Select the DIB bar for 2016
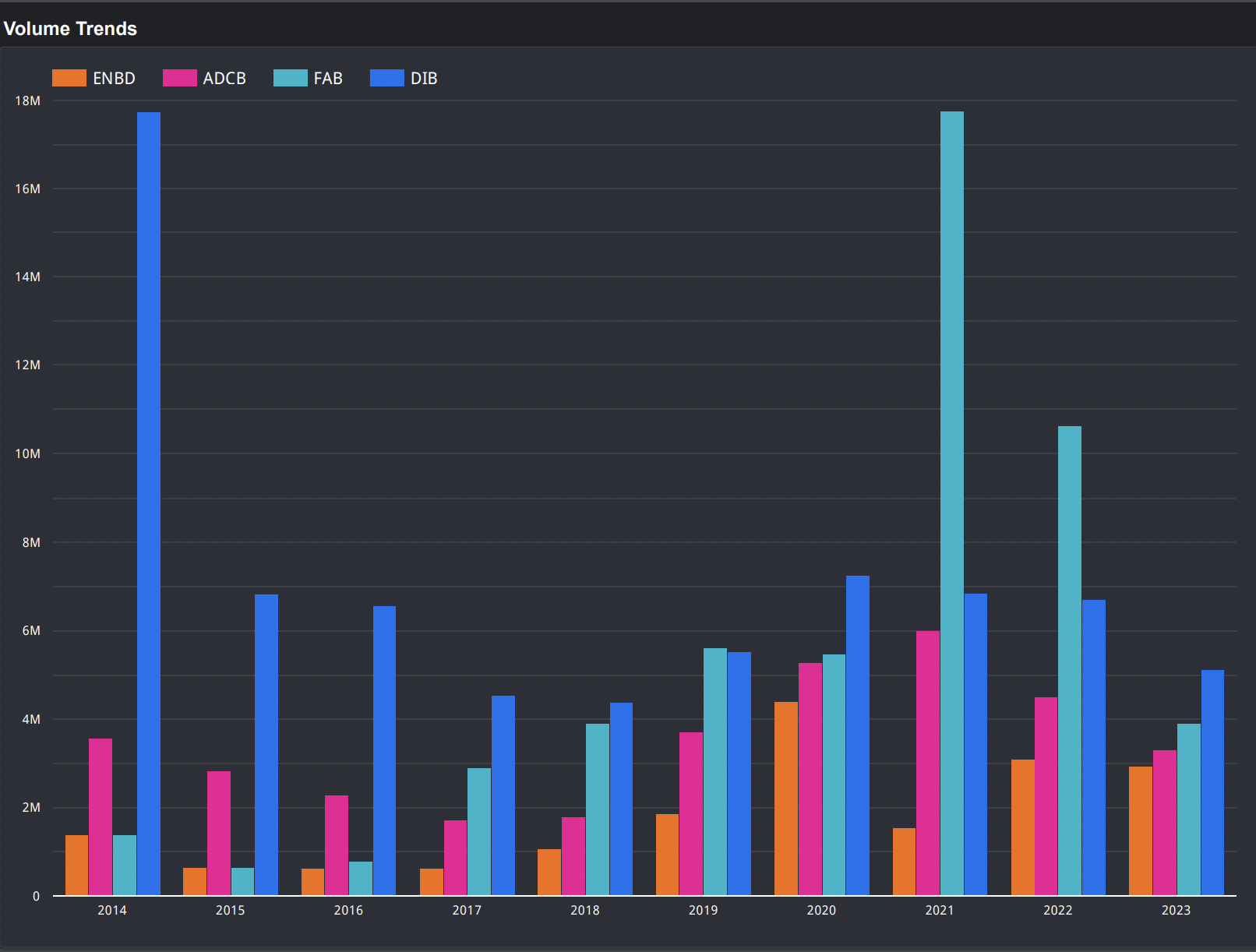Screen dimensions: 1256x952 pyautogui.click(x=384, y=750)
